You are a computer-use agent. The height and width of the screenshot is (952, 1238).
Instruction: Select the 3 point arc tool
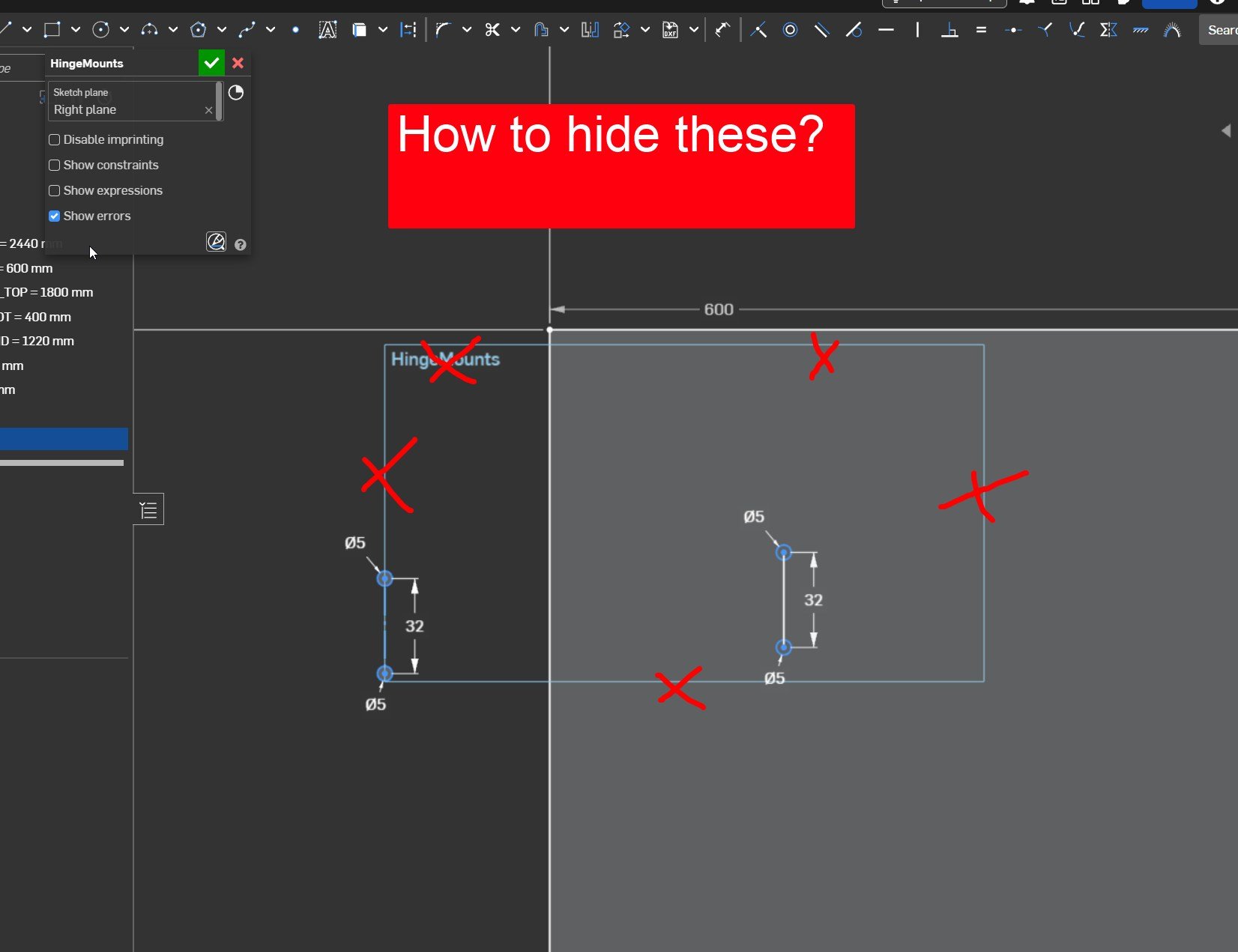coord(149,29)
